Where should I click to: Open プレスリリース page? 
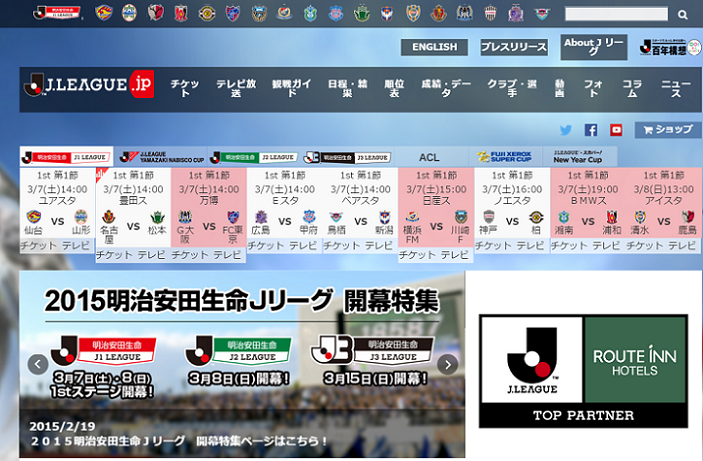point(514,47)
